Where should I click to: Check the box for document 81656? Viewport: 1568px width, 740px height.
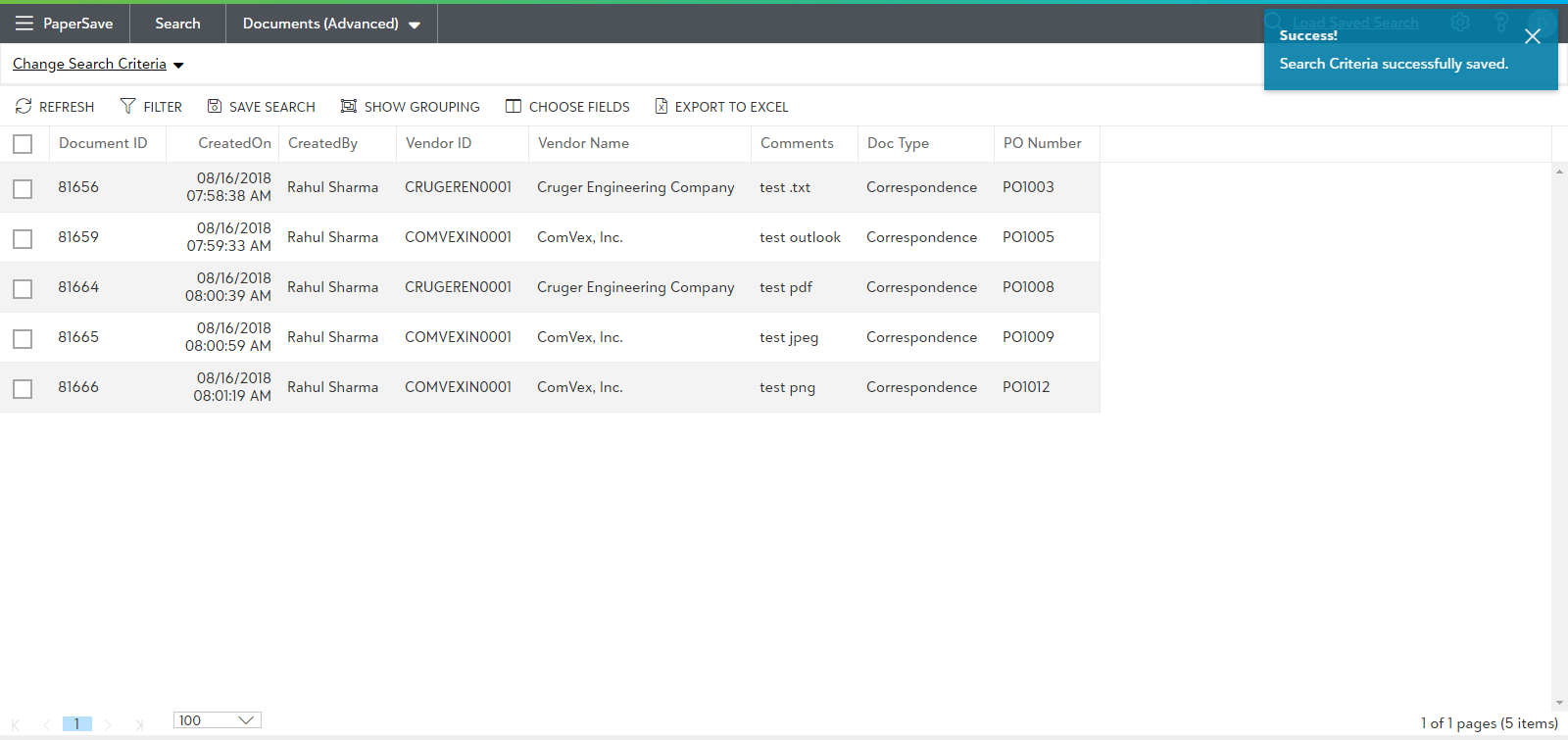23,188
